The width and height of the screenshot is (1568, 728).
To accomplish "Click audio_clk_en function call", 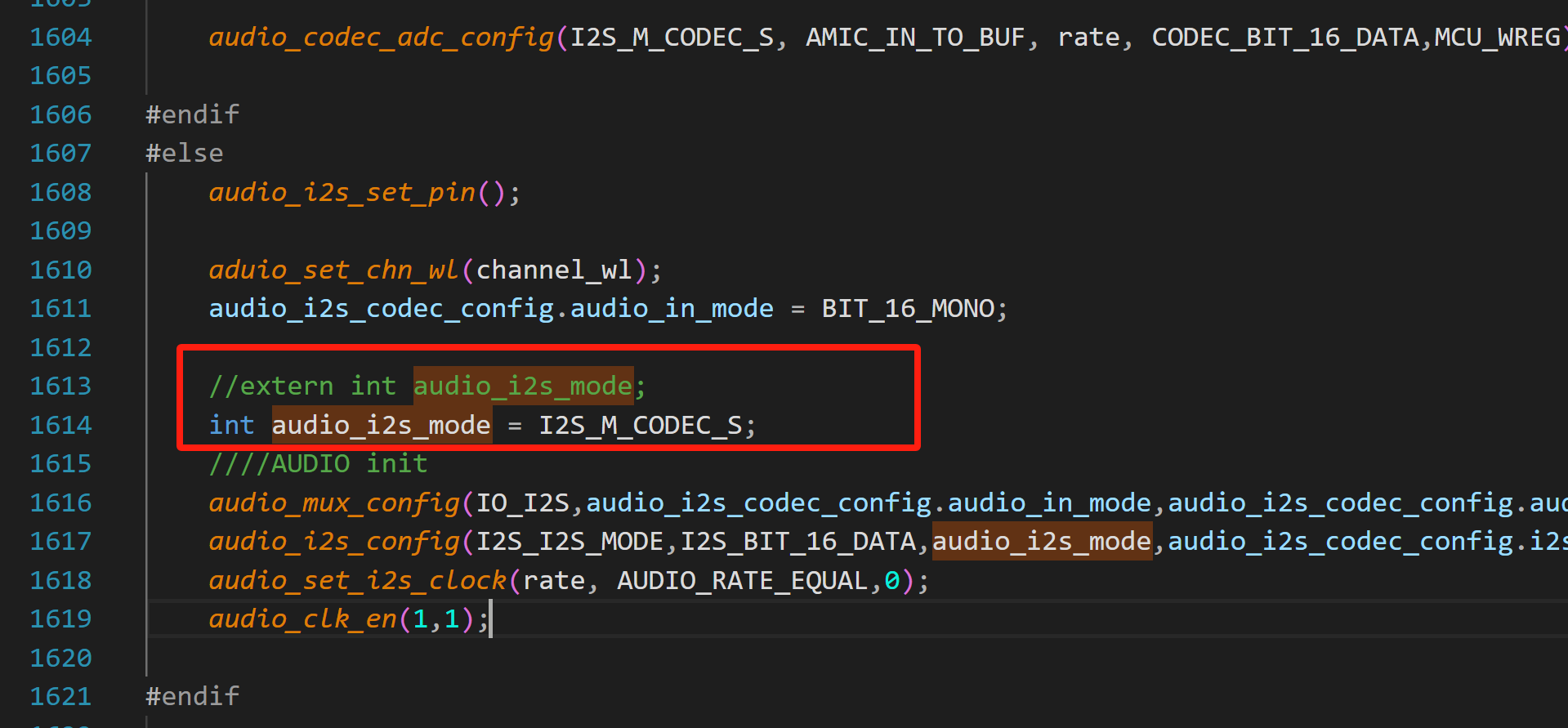I will (x=303, y=619).
